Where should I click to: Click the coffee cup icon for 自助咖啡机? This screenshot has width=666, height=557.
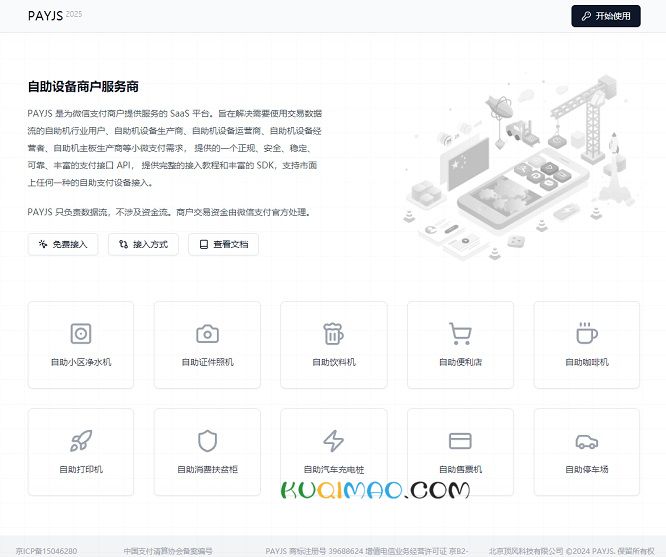coord(587,333)
